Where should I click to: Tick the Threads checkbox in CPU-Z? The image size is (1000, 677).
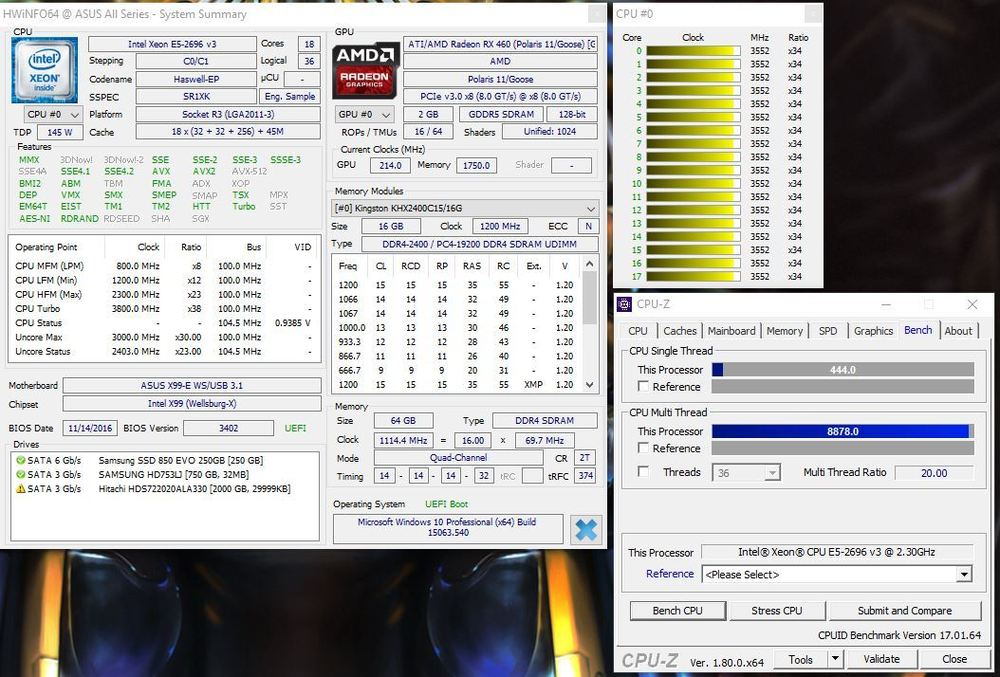coord(643,472)
